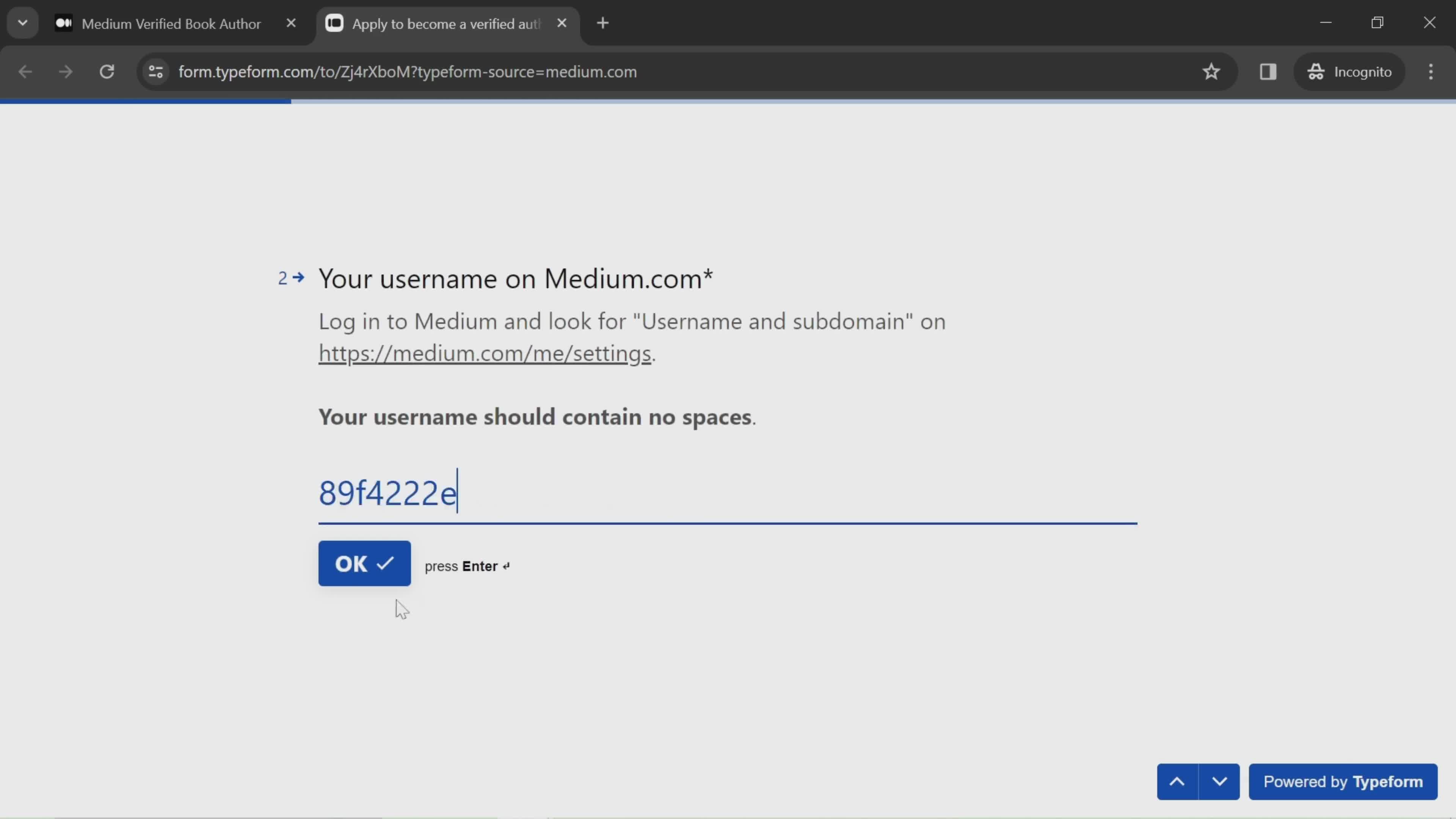Click the browser forward navigation arrow
This screenshot has height=819, width=1456.
pyautogui.click(x=65, y=71)
